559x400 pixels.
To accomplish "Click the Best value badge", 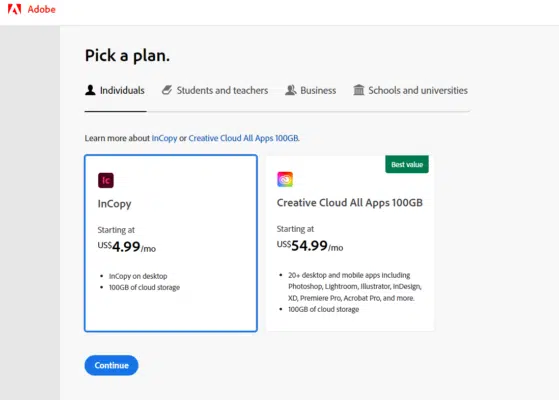I will pyautogui.click(x=407, y=164).
